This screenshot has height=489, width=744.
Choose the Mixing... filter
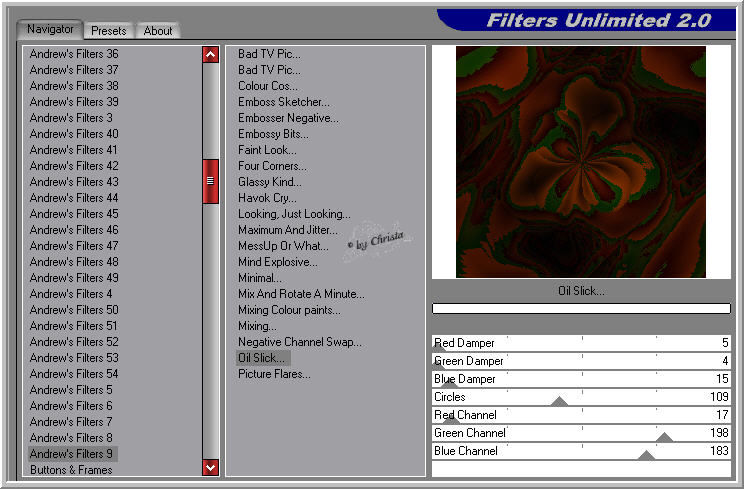(x=257, y=326)
